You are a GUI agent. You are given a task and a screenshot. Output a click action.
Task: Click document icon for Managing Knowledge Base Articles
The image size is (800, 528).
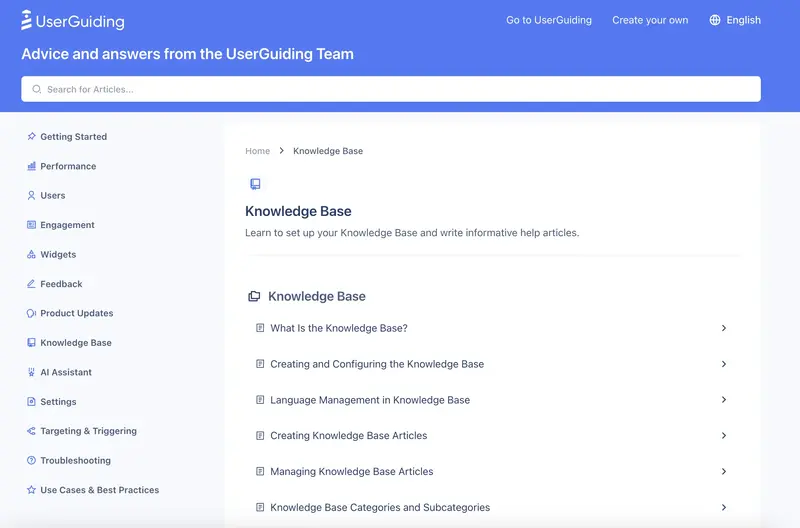[x=260, y=471]
